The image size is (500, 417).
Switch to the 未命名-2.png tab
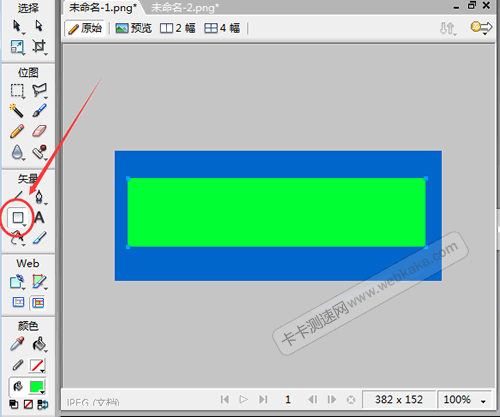pos(185,8)
